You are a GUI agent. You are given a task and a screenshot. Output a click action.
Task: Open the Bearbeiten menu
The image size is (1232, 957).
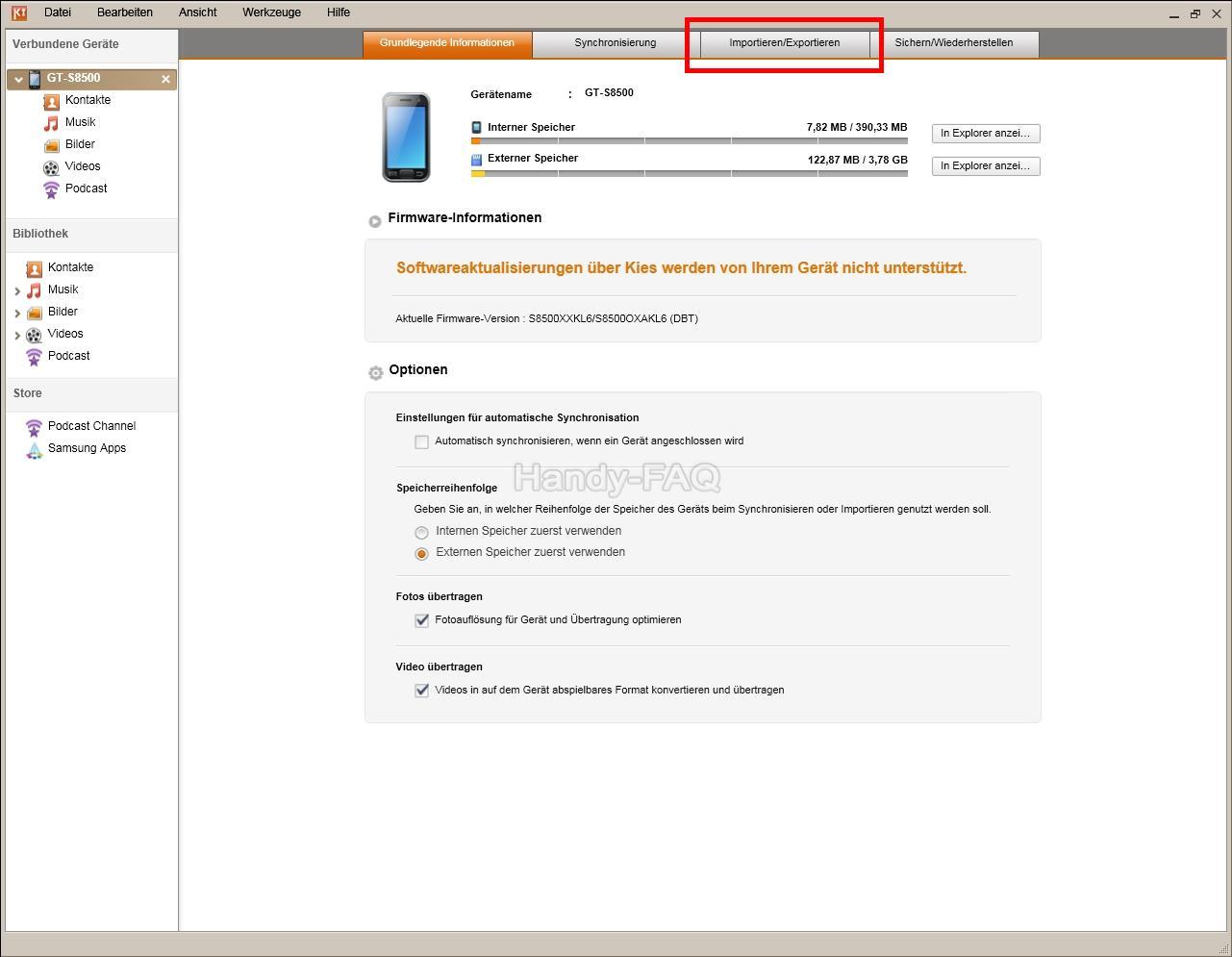(125, 13)
